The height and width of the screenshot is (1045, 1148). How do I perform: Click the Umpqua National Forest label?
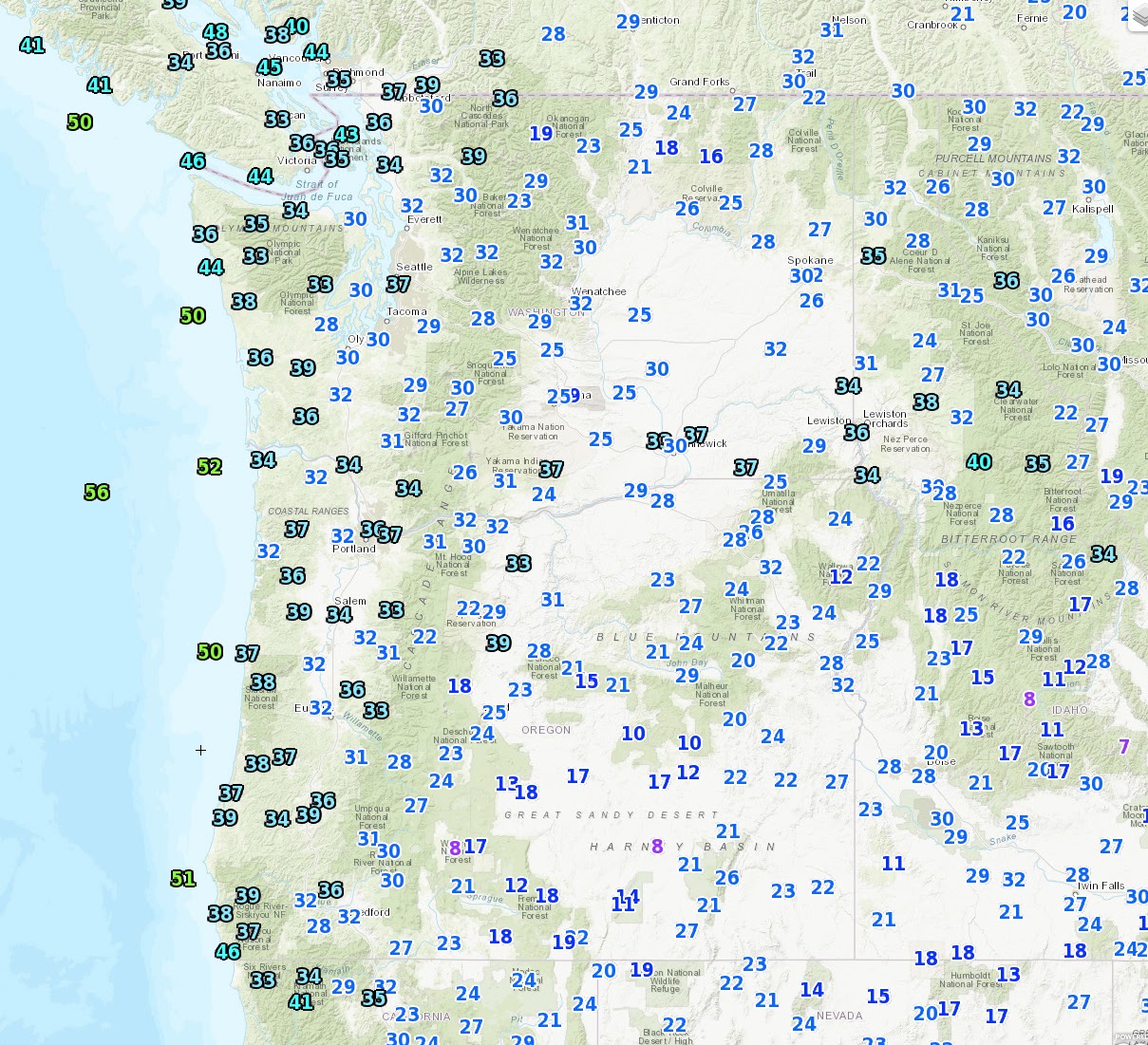pos(372,817)
